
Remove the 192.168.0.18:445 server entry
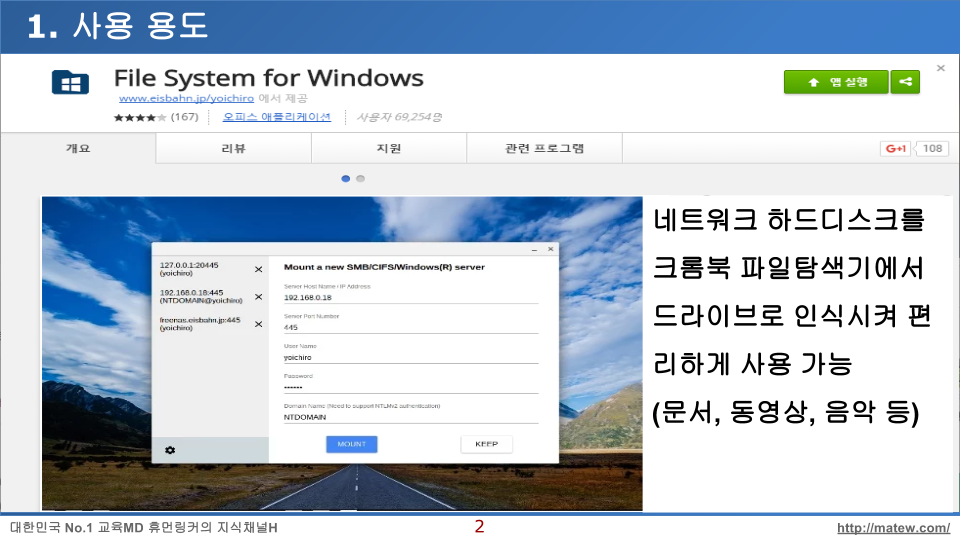coord(258,297)
